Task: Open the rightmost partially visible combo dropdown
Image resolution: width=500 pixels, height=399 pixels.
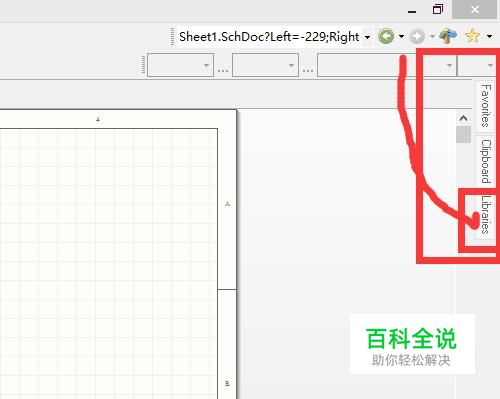Action: [x=490, y=65]
